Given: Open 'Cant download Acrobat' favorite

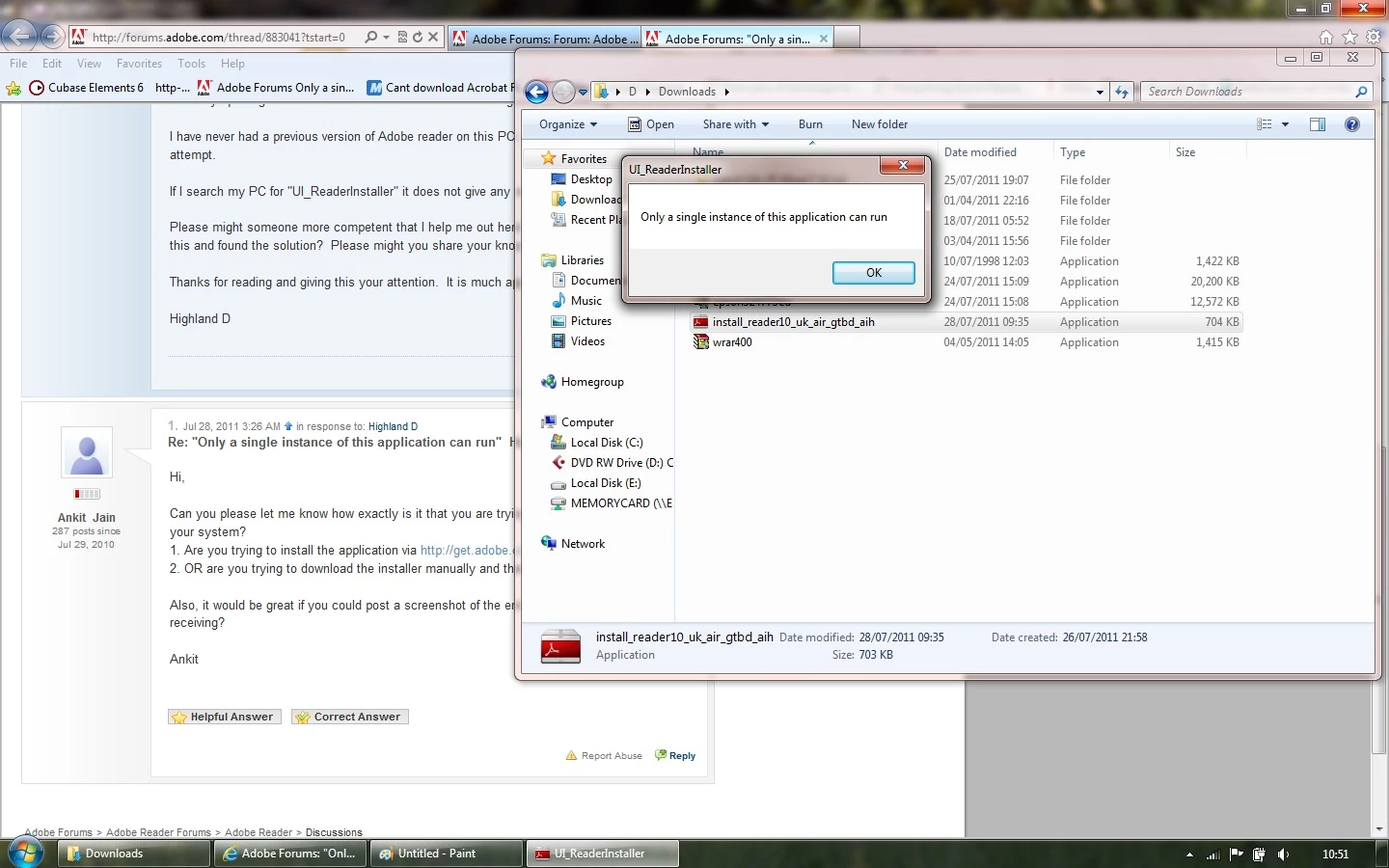Looking at the screenshot, I should (439, 88).
